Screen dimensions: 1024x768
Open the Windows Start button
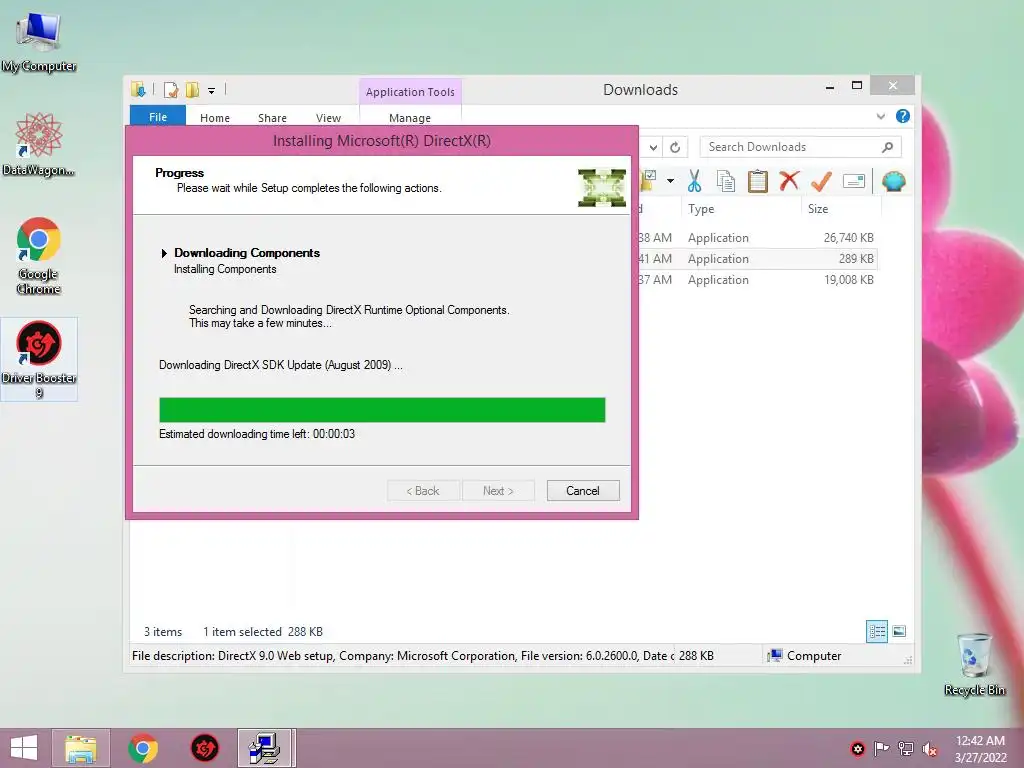tap(24, 748)
